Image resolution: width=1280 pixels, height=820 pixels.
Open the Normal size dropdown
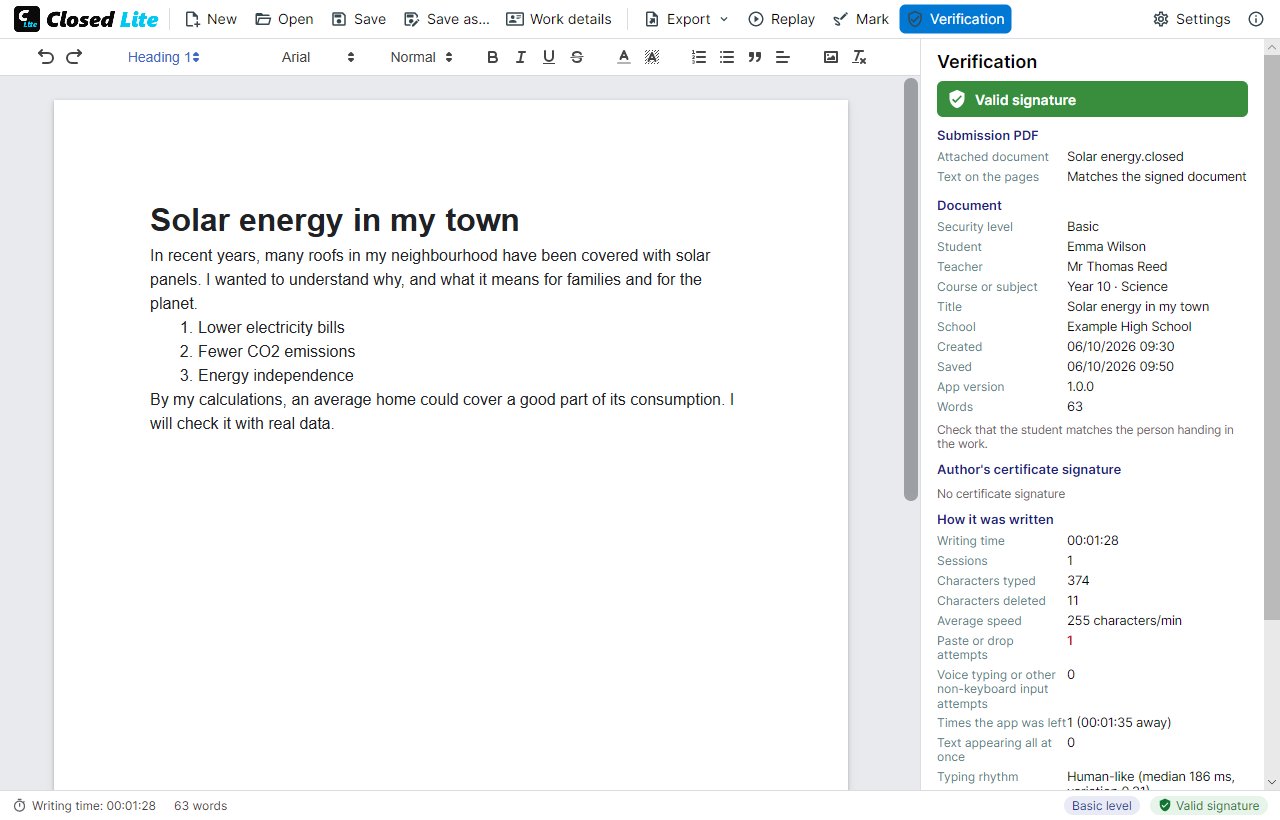pos(422,57)
